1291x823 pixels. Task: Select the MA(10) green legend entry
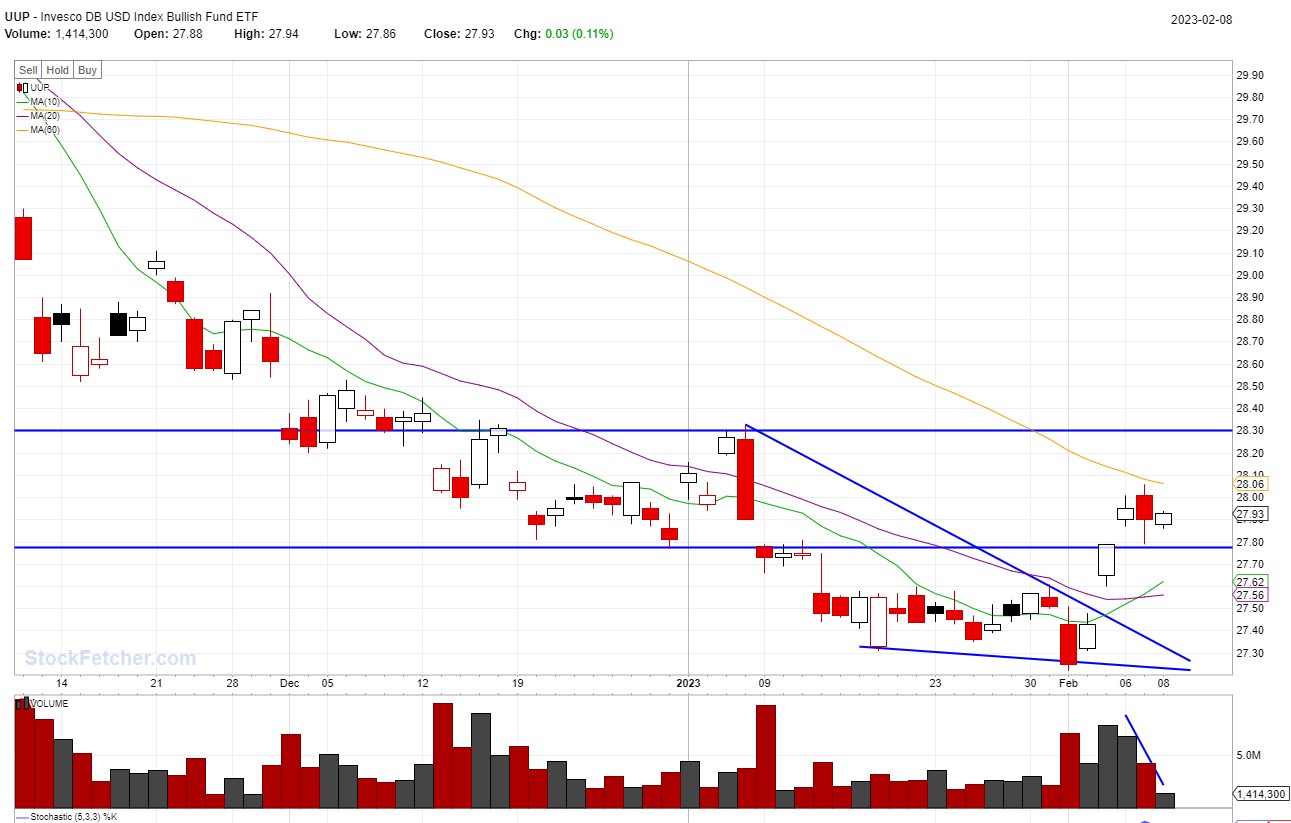pos(37,102)
